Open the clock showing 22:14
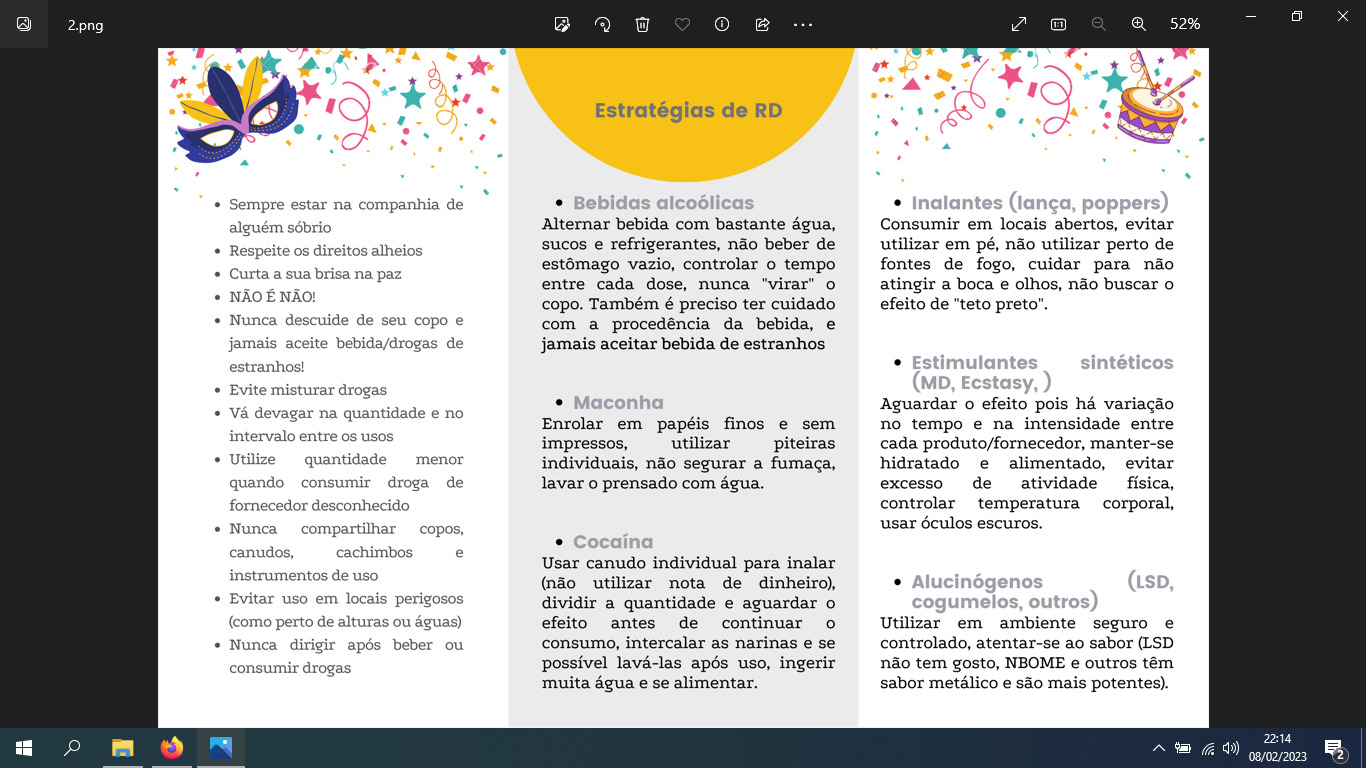 click(1277, 748)
